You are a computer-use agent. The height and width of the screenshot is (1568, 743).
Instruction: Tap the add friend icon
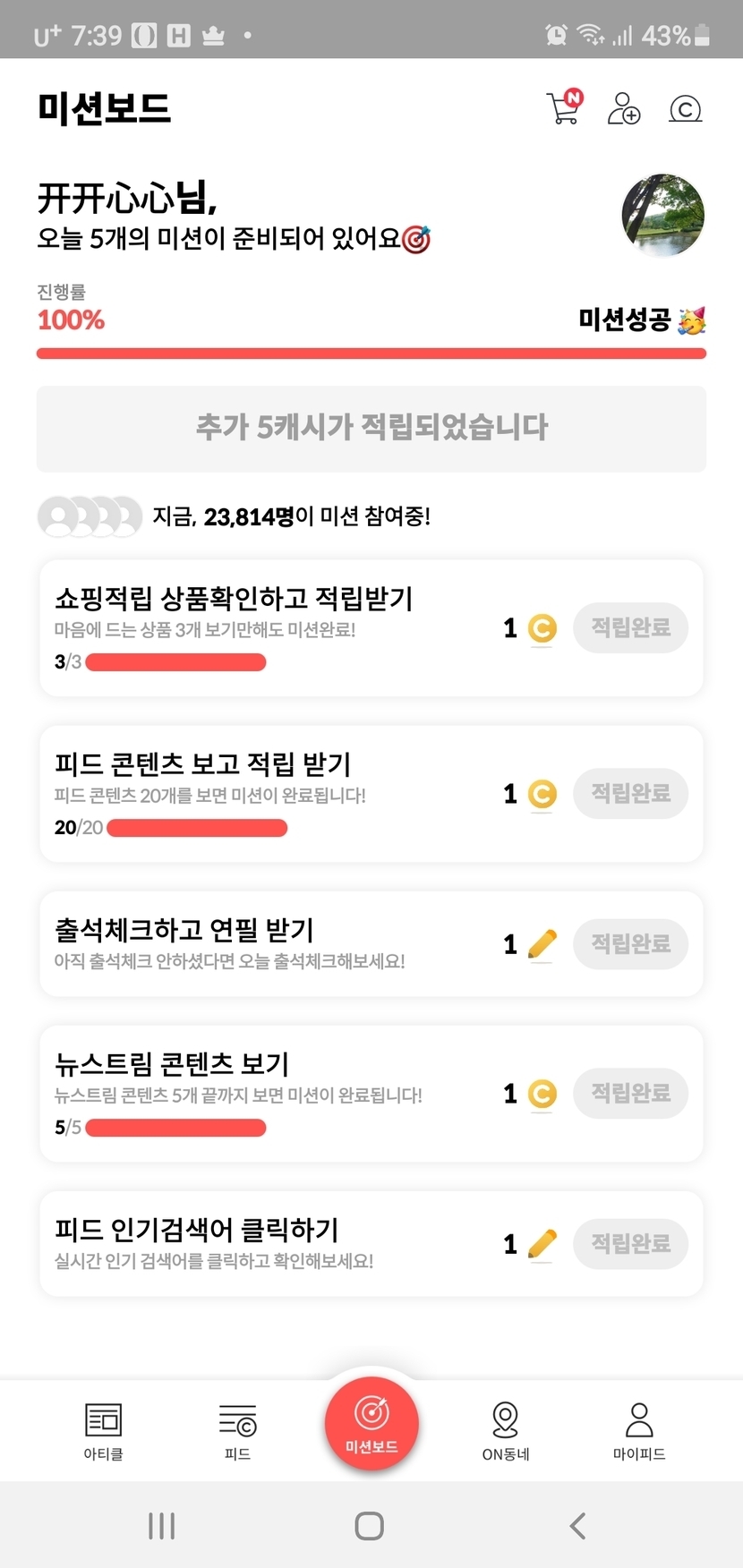pyautogui.click(x=624, y=109)
